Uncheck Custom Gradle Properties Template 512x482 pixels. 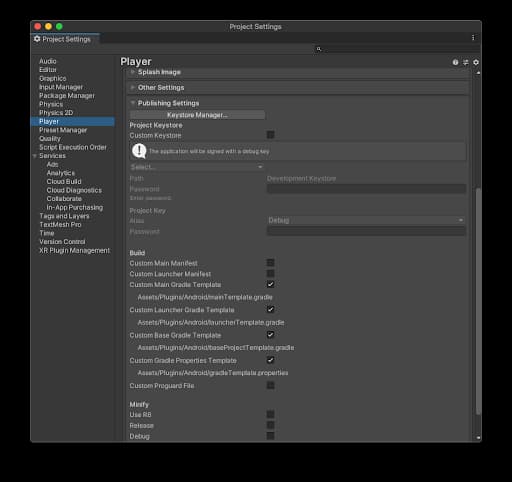pyautogui.click(x=271, y=360)
